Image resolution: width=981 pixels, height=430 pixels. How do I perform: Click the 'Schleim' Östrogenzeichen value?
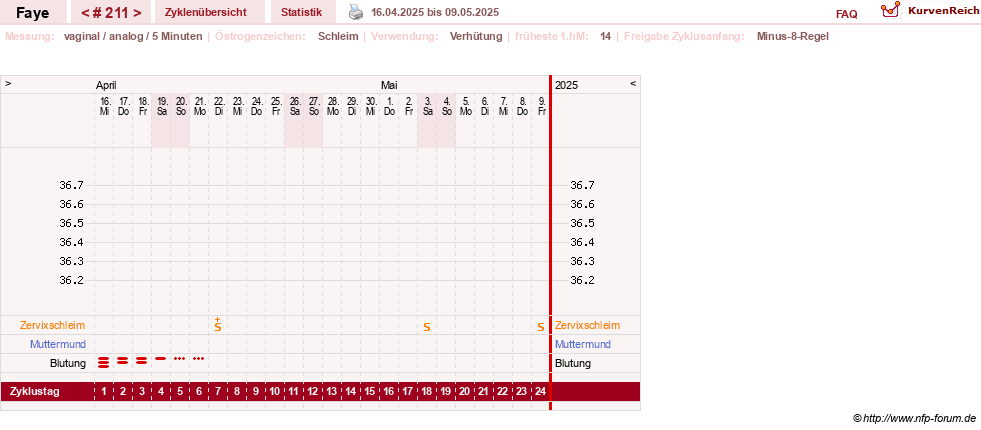pyautogui.click(x=338, y=36)
